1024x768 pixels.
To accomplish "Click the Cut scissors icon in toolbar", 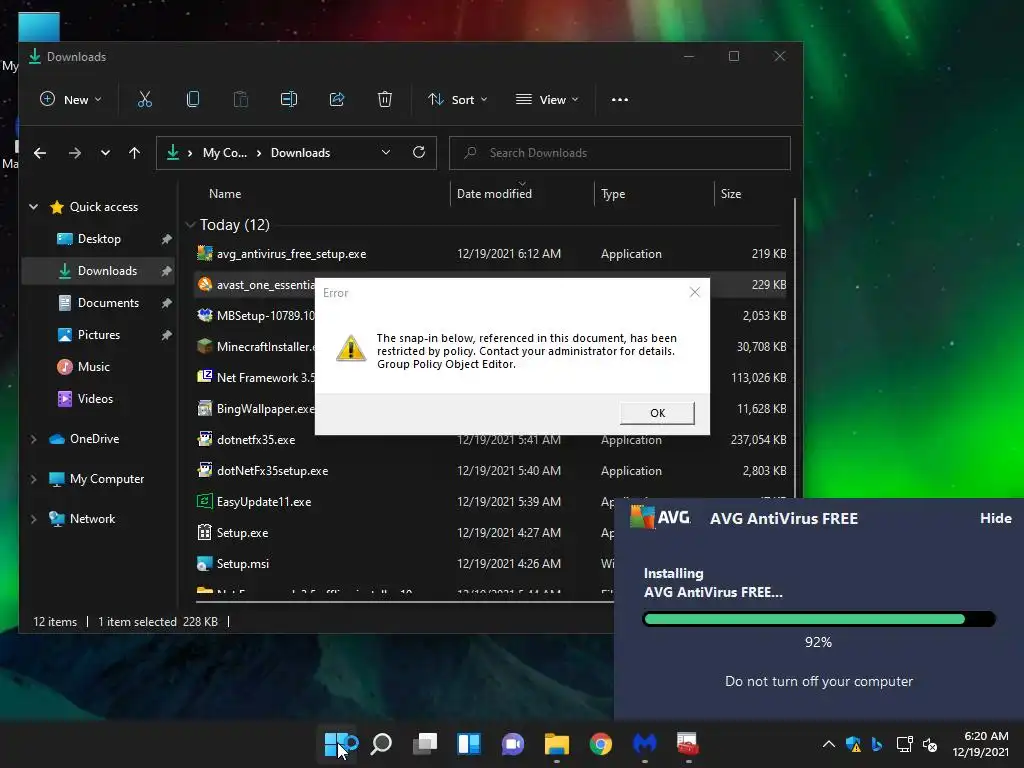I will point(144,99).
